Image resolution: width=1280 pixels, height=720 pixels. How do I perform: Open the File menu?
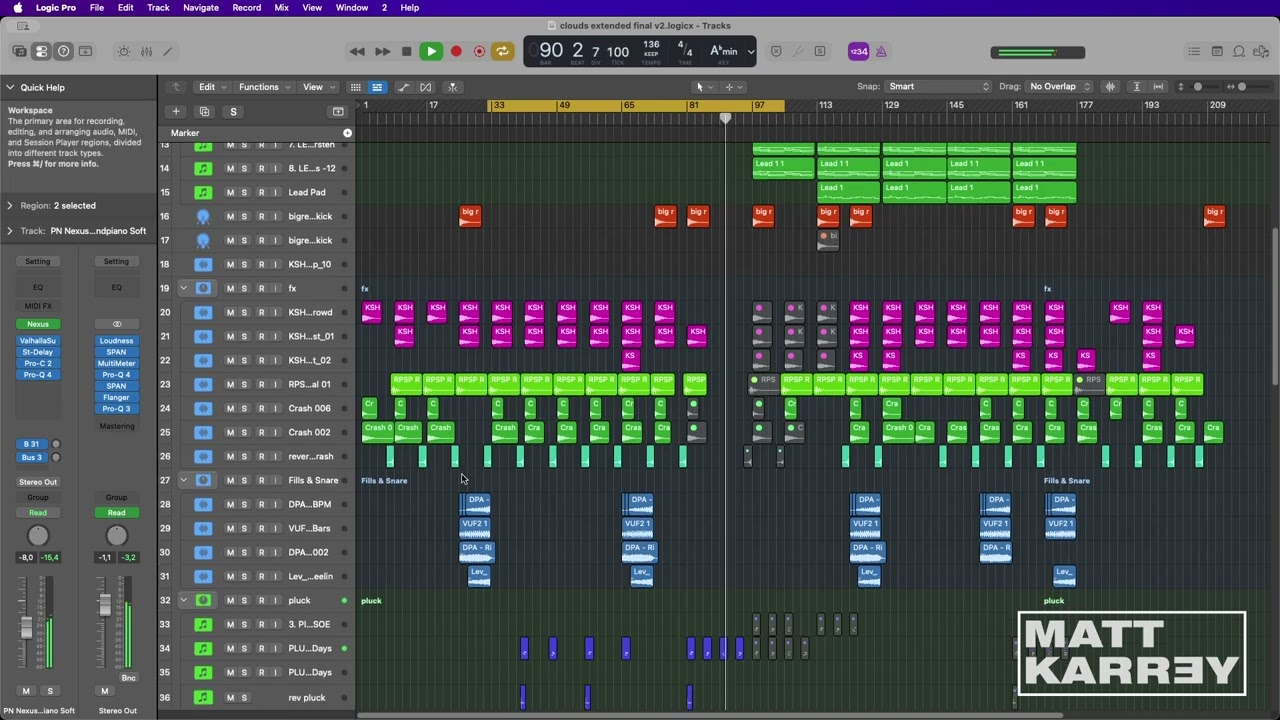pos(97,8)
